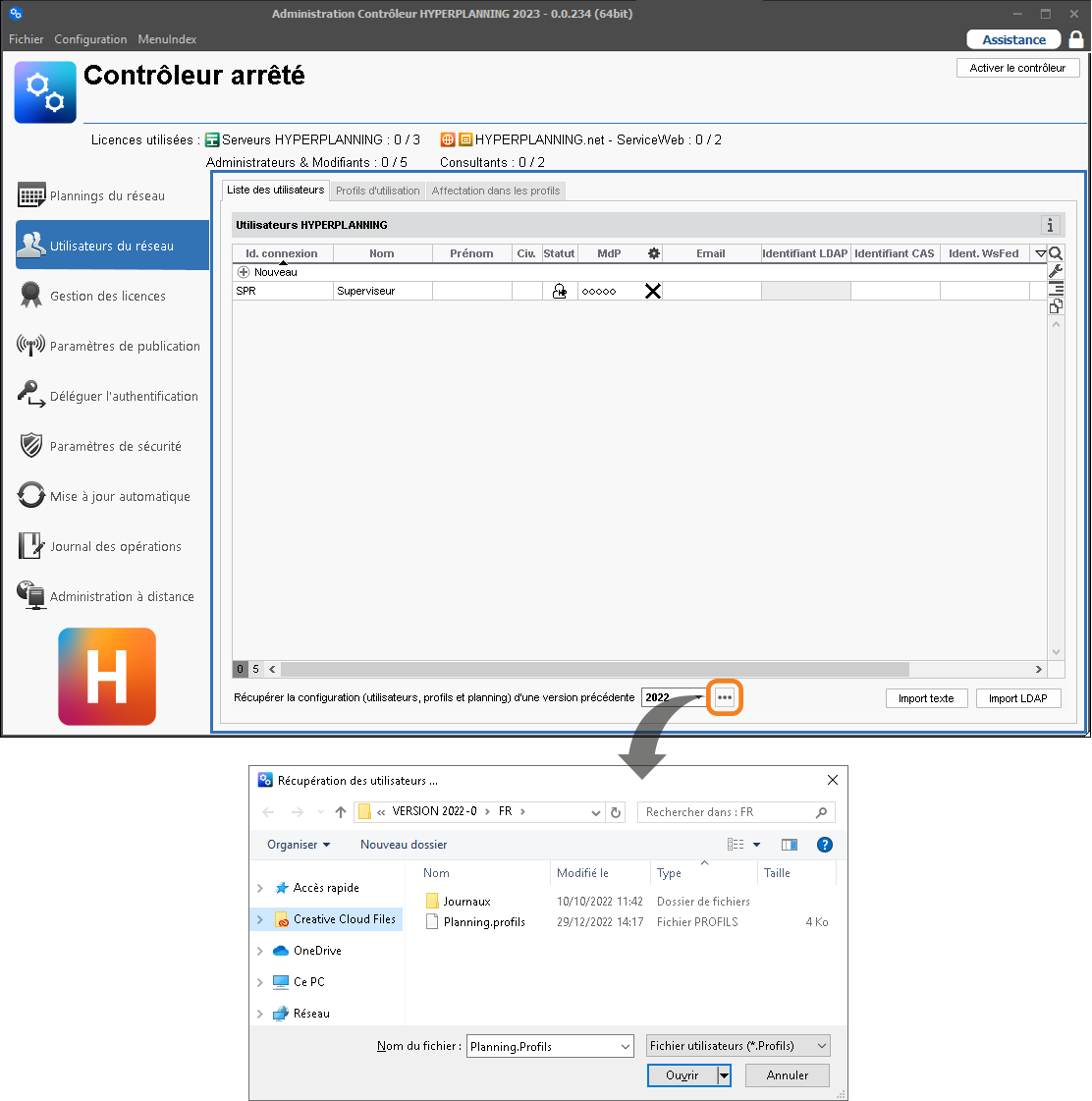Click the large HYPERPLANNING H logo
This screenshot has height=1101, width=1092.
[107, 676]
